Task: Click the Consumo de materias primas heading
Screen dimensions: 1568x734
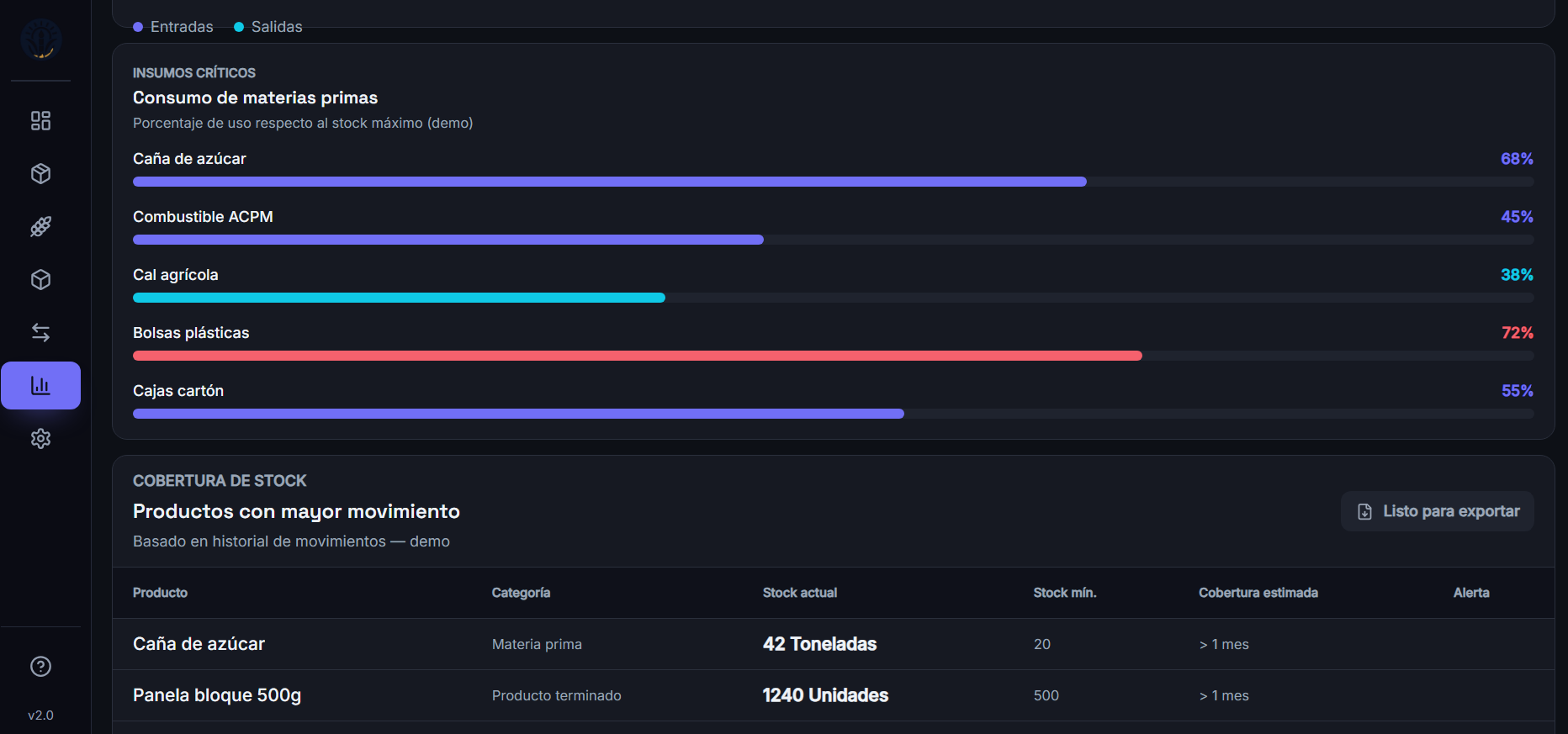Action: (255, 98)
